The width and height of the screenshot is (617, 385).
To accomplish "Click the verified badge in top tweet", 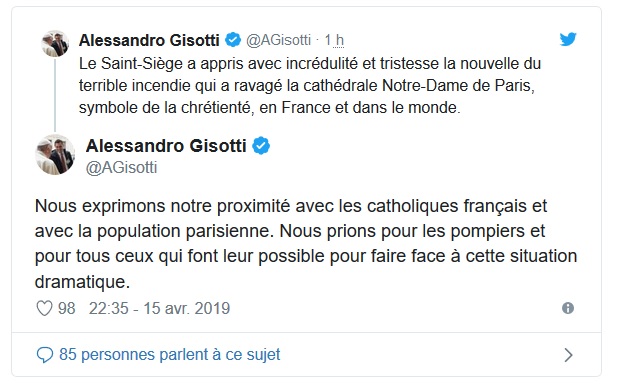I will point(233,40).
